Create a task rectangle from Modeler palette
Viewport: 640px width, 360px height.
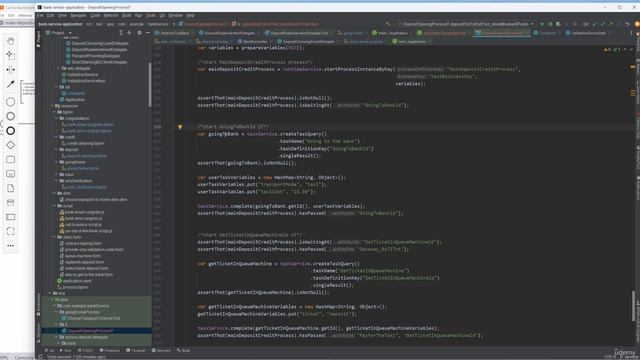(11, 159)
